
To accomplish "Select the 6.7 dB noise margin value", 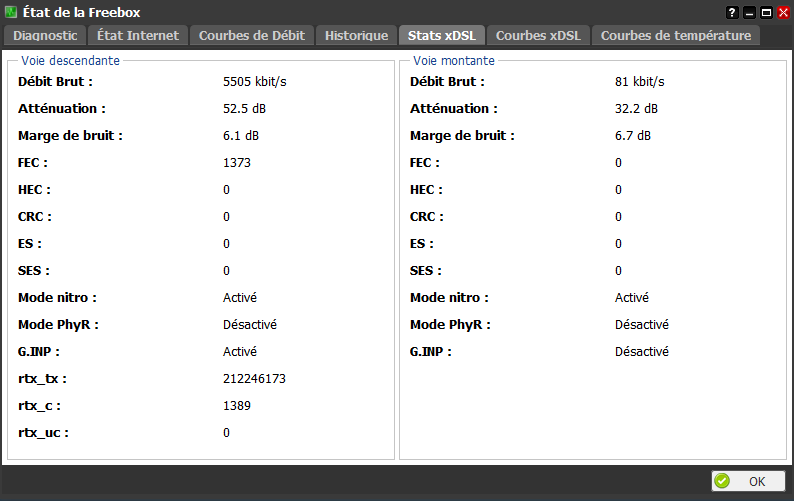I will [632, 136].
